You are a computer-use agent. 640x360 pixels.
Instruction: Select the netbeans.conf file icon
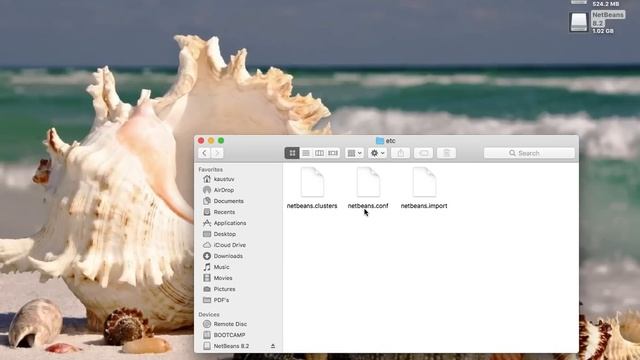pos(368,182)
